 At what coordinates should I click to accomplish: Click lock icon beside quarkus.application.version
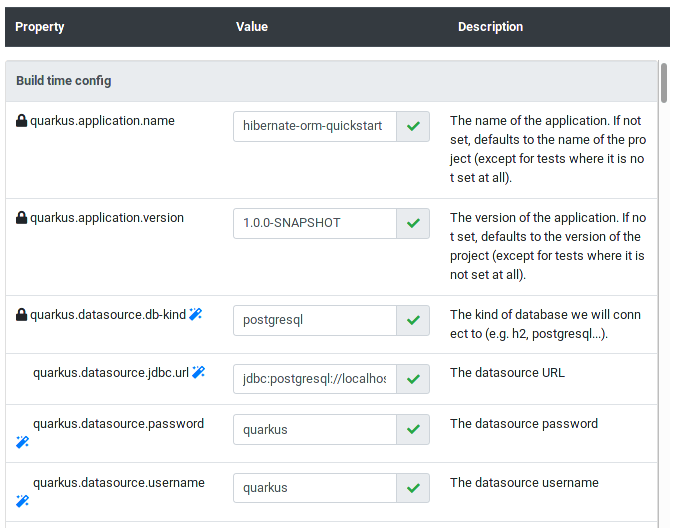[x=21, y=218]
